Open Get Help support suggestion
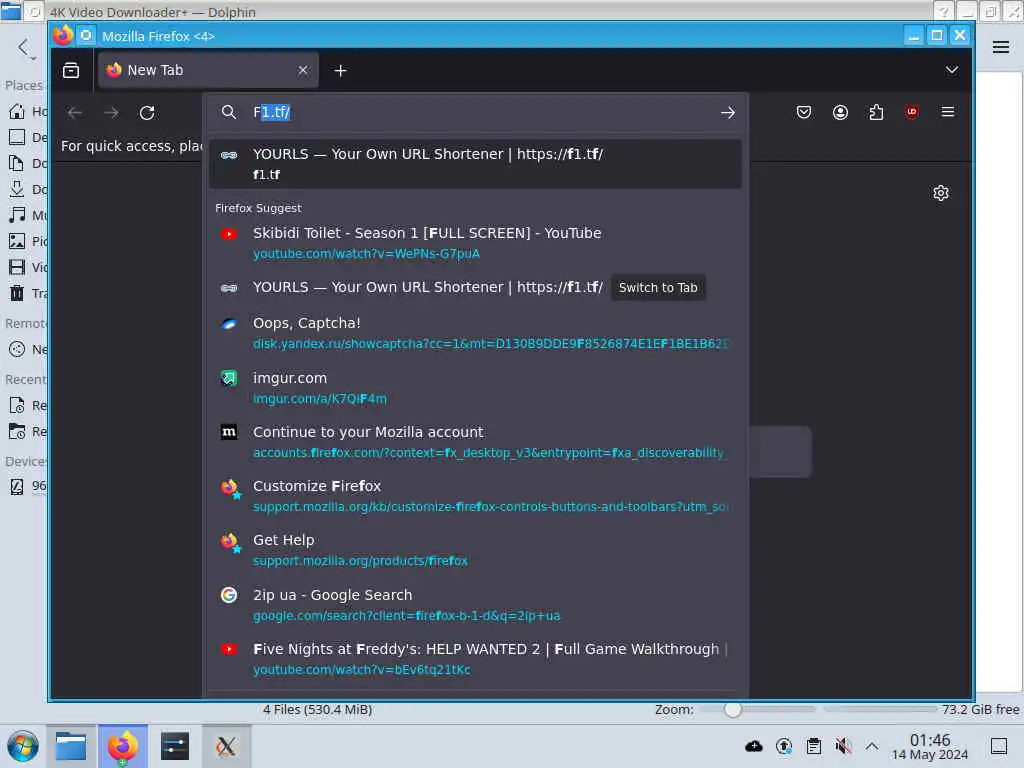The height and width of the screenshot is (768, 1024). pyautogui.click(x=475, y=550)
